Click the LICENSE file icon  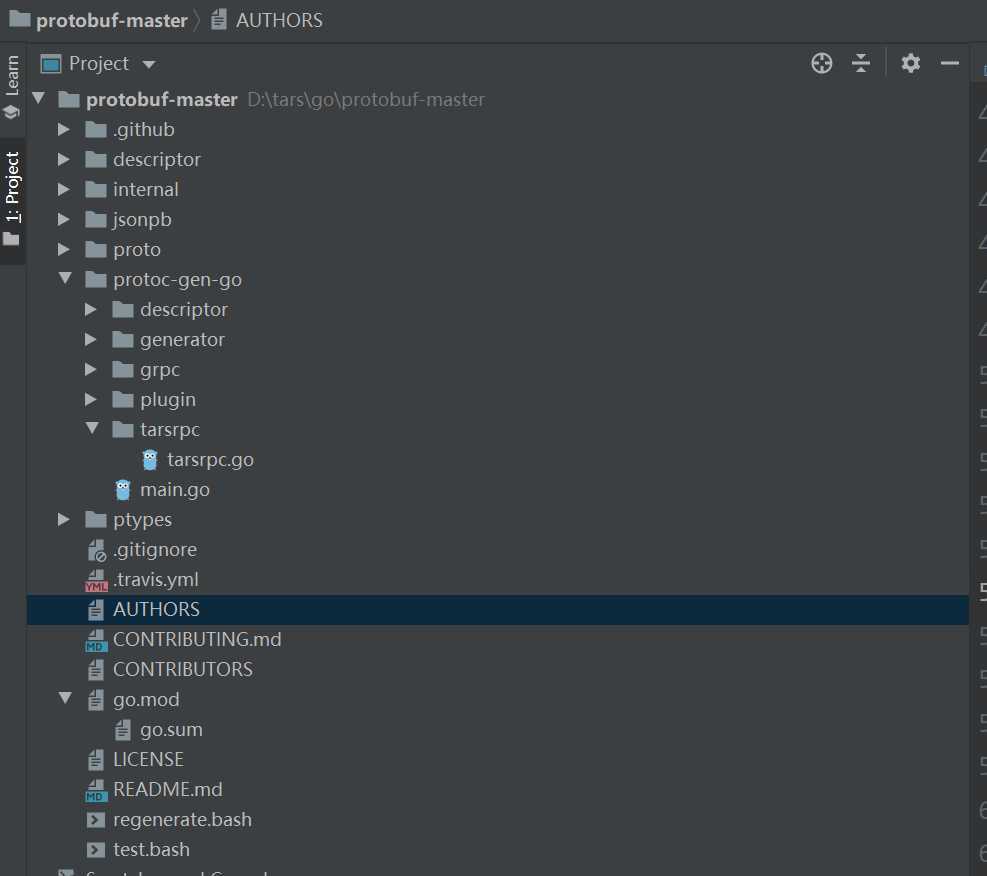pyautogui.click(x=96, y=760)
